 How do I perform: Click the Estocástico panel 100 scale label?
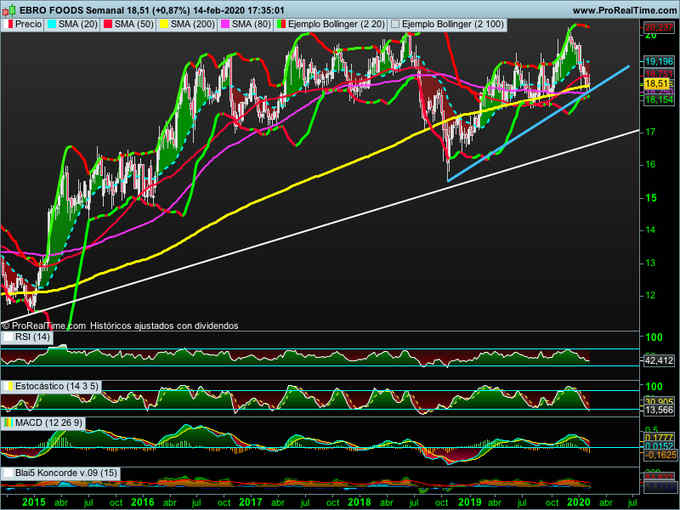coord(654,386)
